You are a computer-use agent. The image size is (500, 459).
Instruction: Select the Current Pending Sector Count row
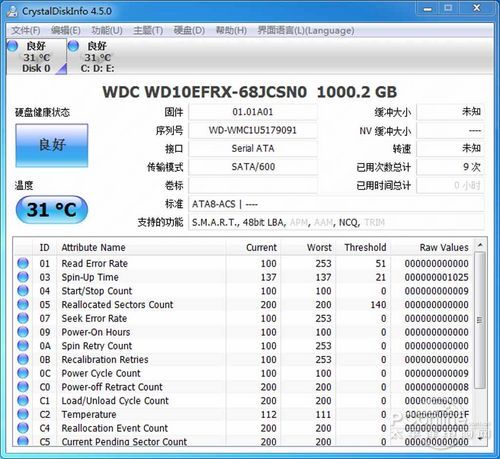243,441
